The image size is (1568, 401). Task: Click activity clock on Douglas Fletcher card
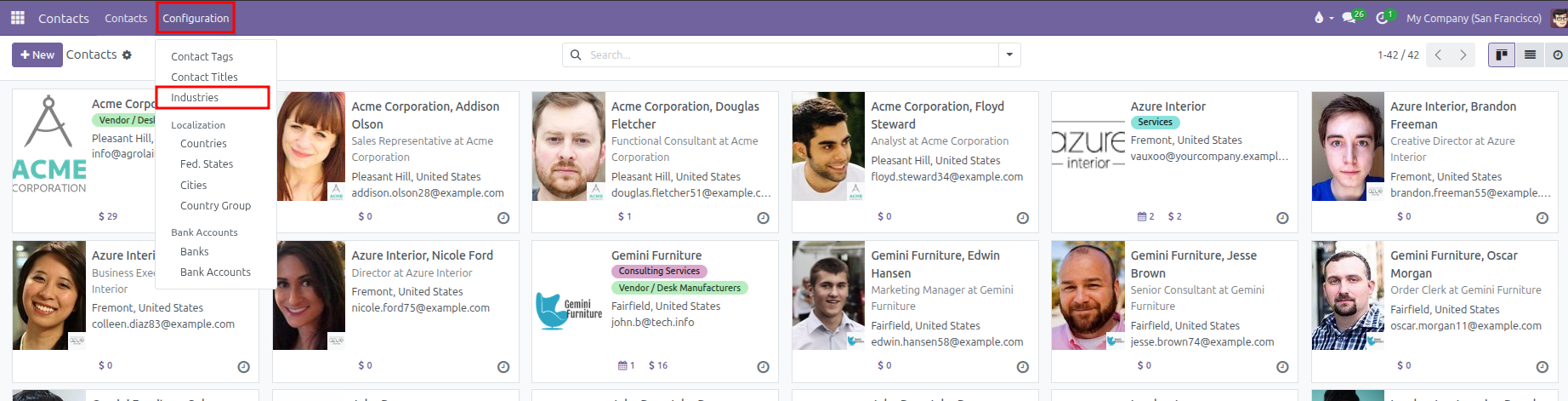click(x=764, y=218)
